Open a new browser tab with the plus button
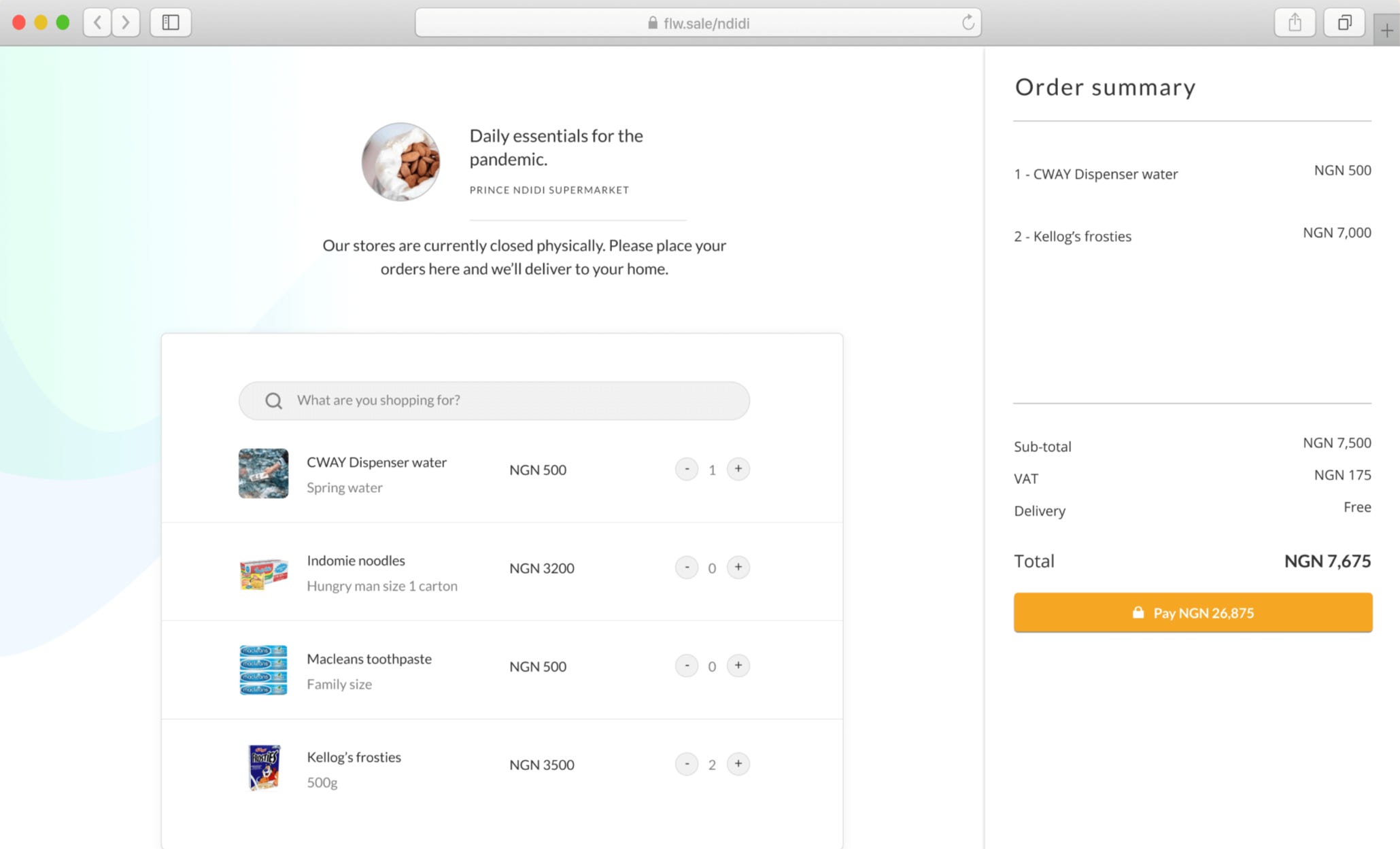This screenshot has width=1400, height=849. (x=1386, y=29)
